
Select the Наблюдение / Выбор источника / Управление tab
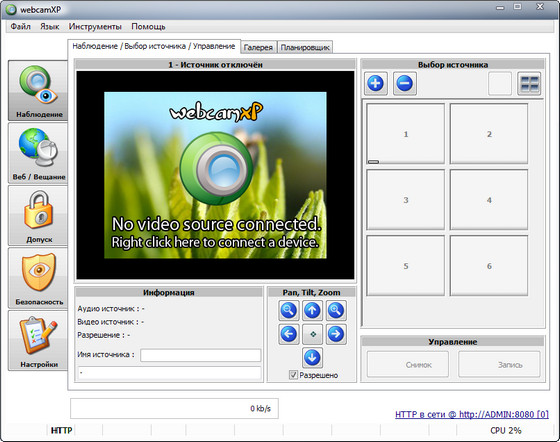pyautogui.click(x=154, y=46)
